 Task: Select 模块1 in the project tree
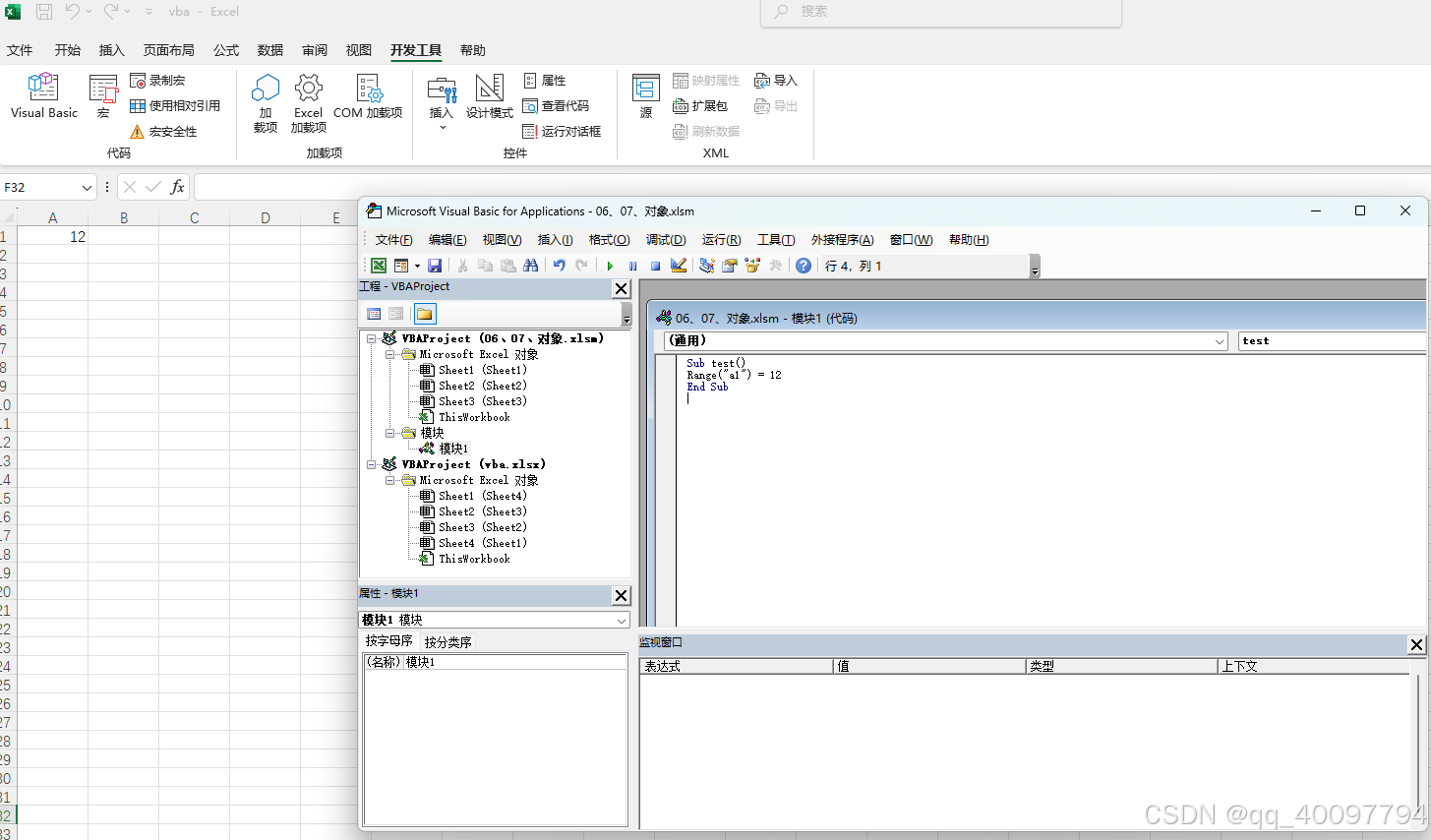click(x=453, y=449)
